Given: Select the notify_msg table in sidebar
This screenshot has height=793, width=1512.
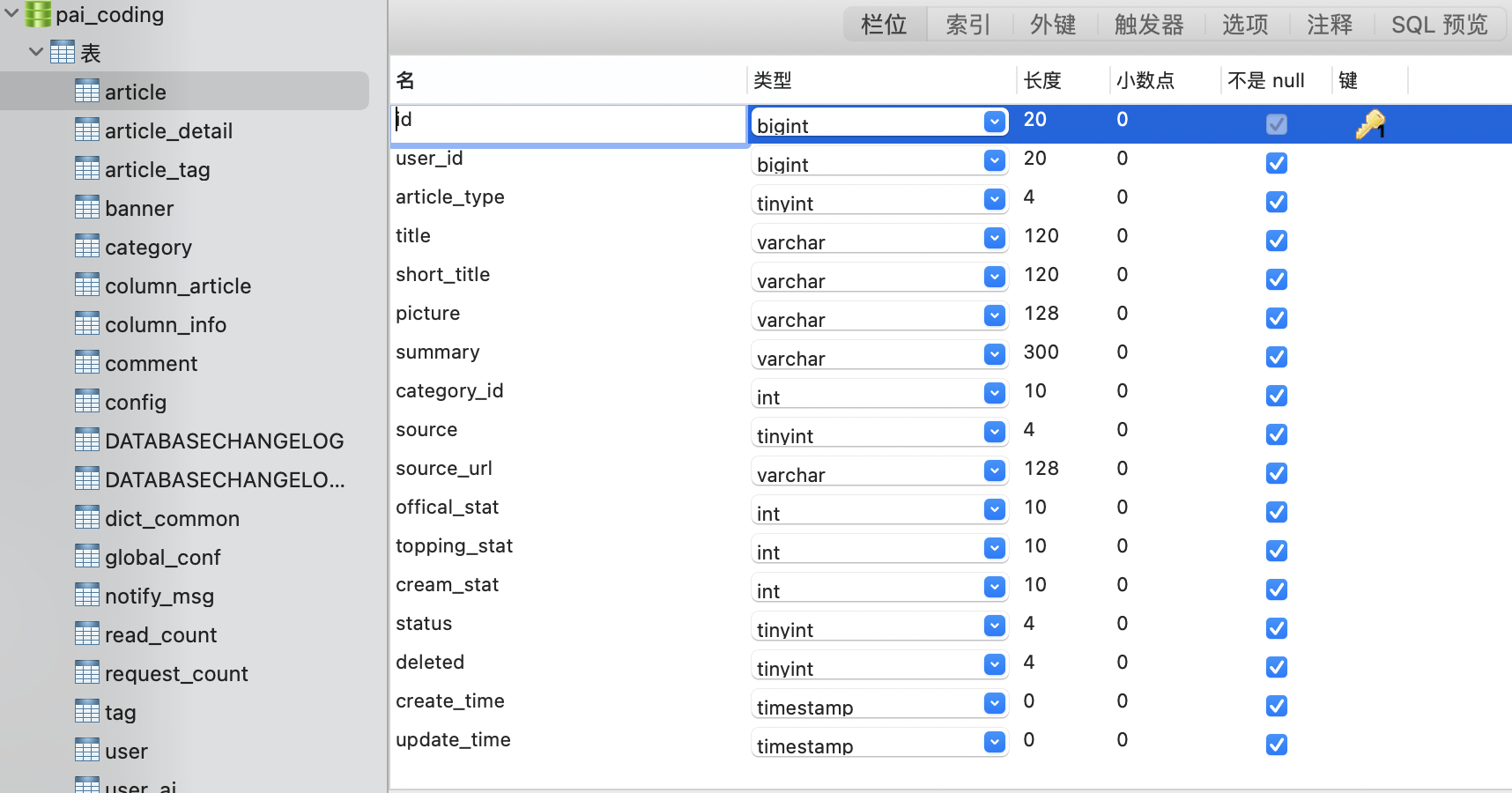Looking at the screenshot, I should coord(159,597).
